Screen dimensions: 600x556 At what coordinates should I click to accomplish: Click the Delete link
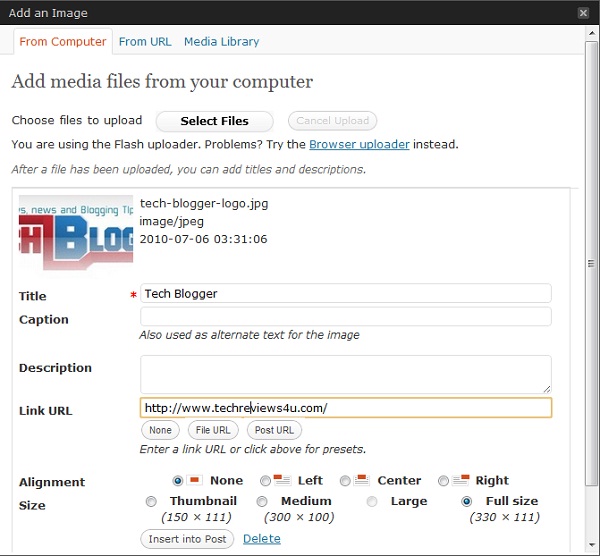point(262,539)
